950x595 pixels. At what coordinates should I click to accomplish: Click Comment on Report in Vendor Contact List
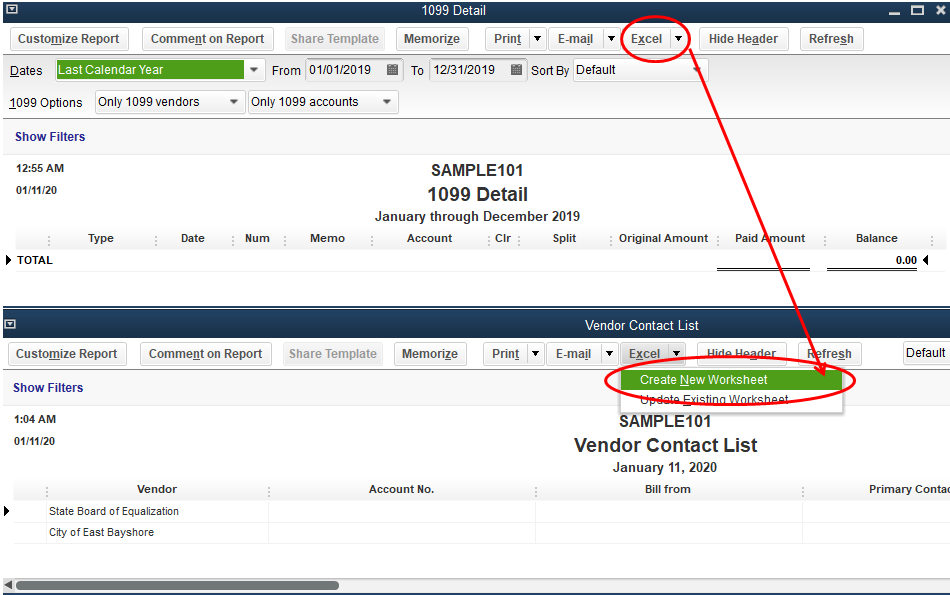pyautogui.click(x=205, y=354)
